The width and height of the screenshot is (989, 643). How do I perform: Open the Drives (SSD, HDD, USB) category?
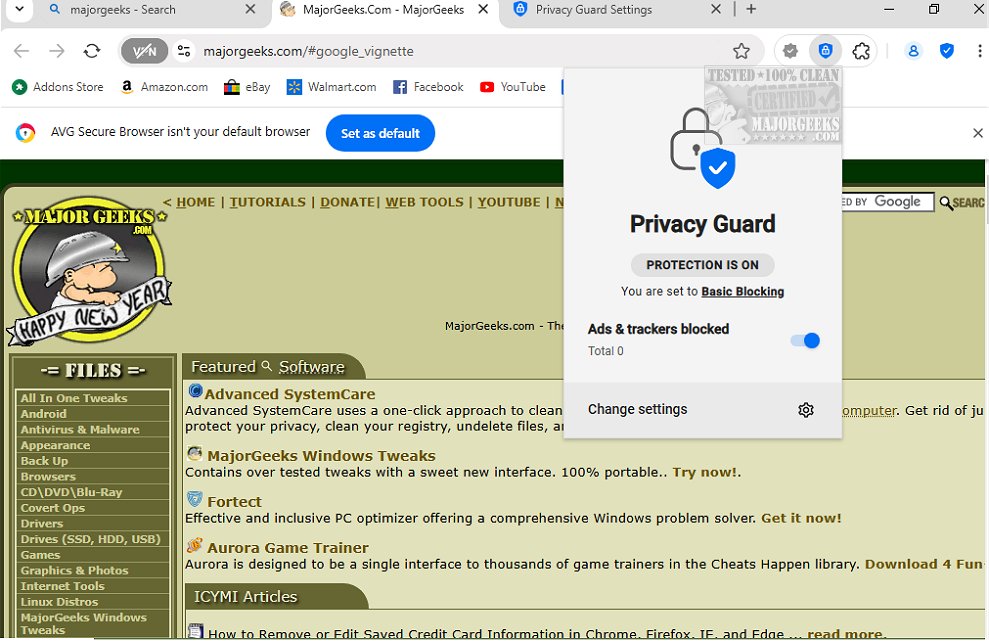coord(93,539)
